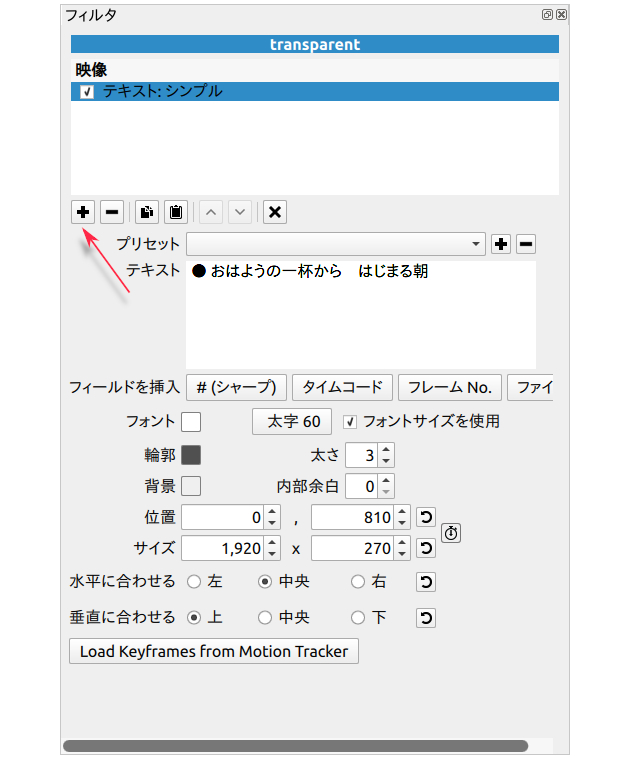This screenshot has width=630, height=760.
Task: Open the プリセット dropdown
Action: pyautogui.click(x=335, y=244)
